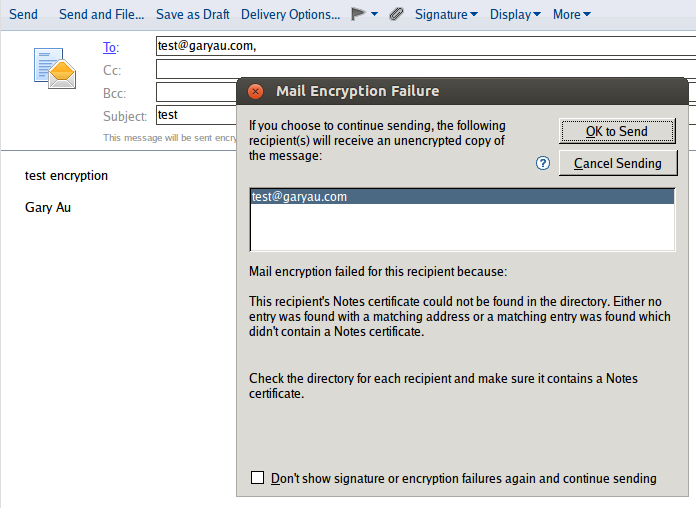Image resolution: width=696 pixels, height=508 pixels.
Task: Click the blue help question mark icon
Action: tap(542, 163)
